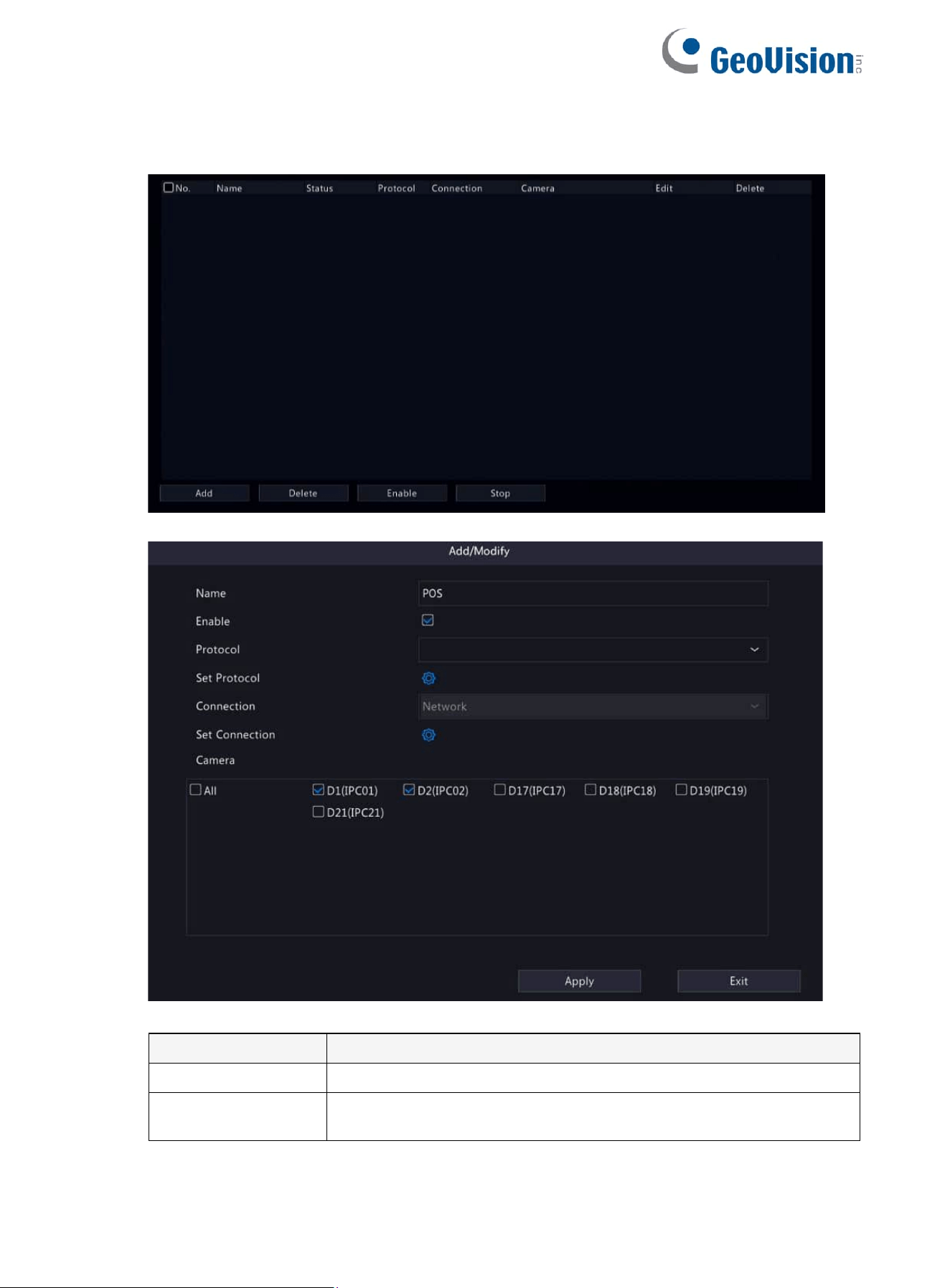Click the Add button

click(204, 493)
